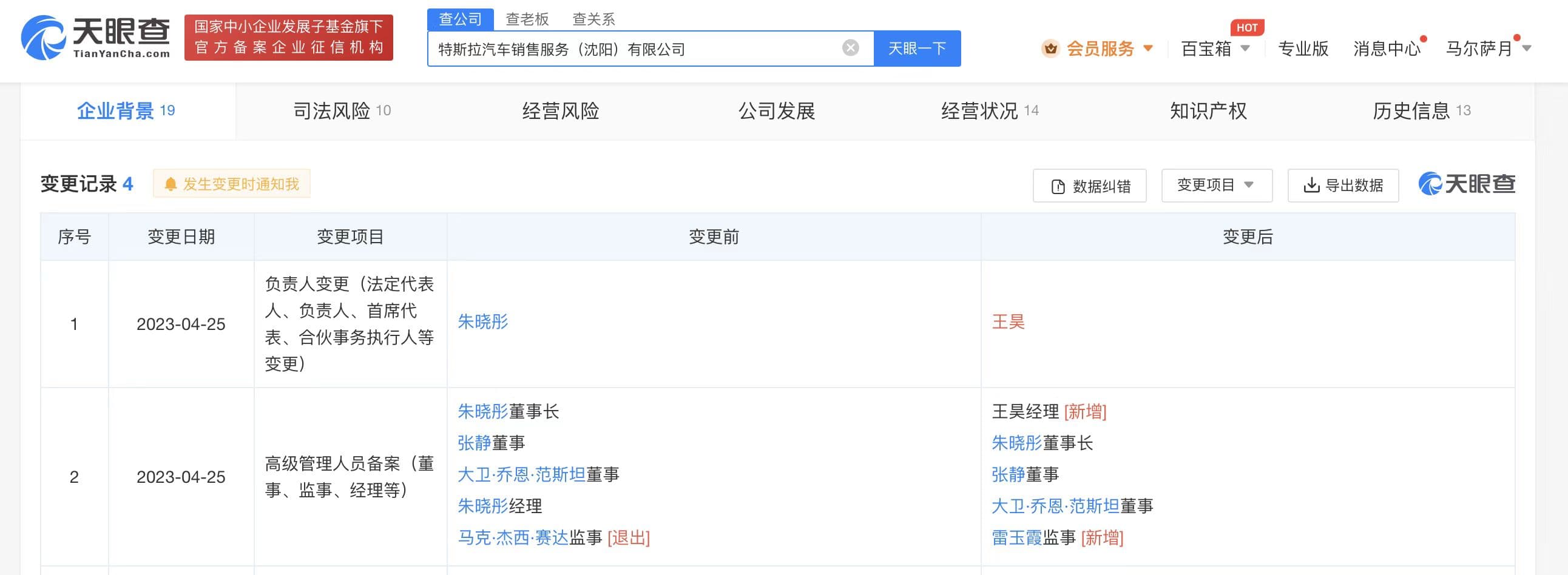
Task: Switch to the 历史信息 tab
Action: 1422,111
